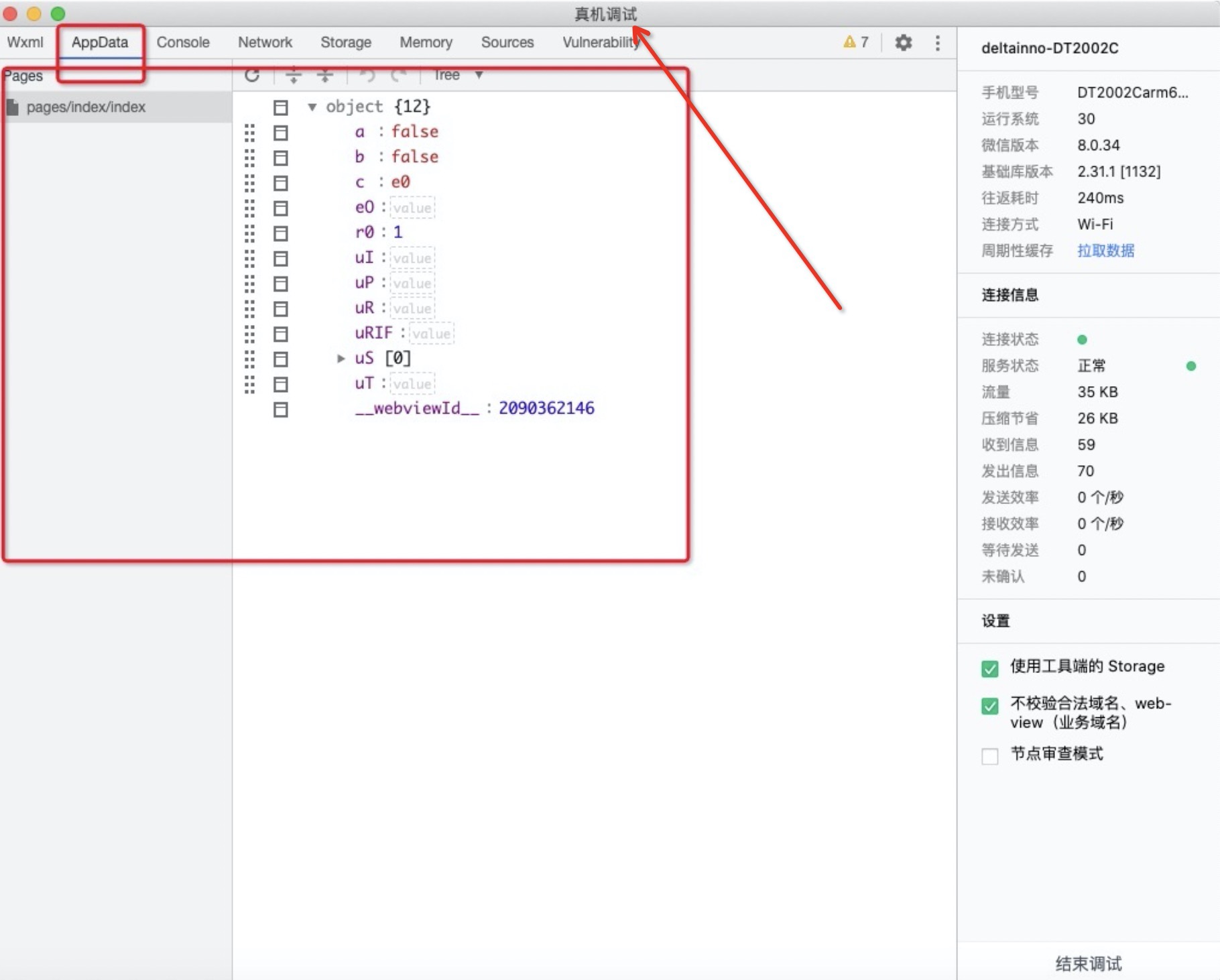Click the undo arrow in AppData toolbar
Screen dimensions: 1220x980
[x=367, y=75]
